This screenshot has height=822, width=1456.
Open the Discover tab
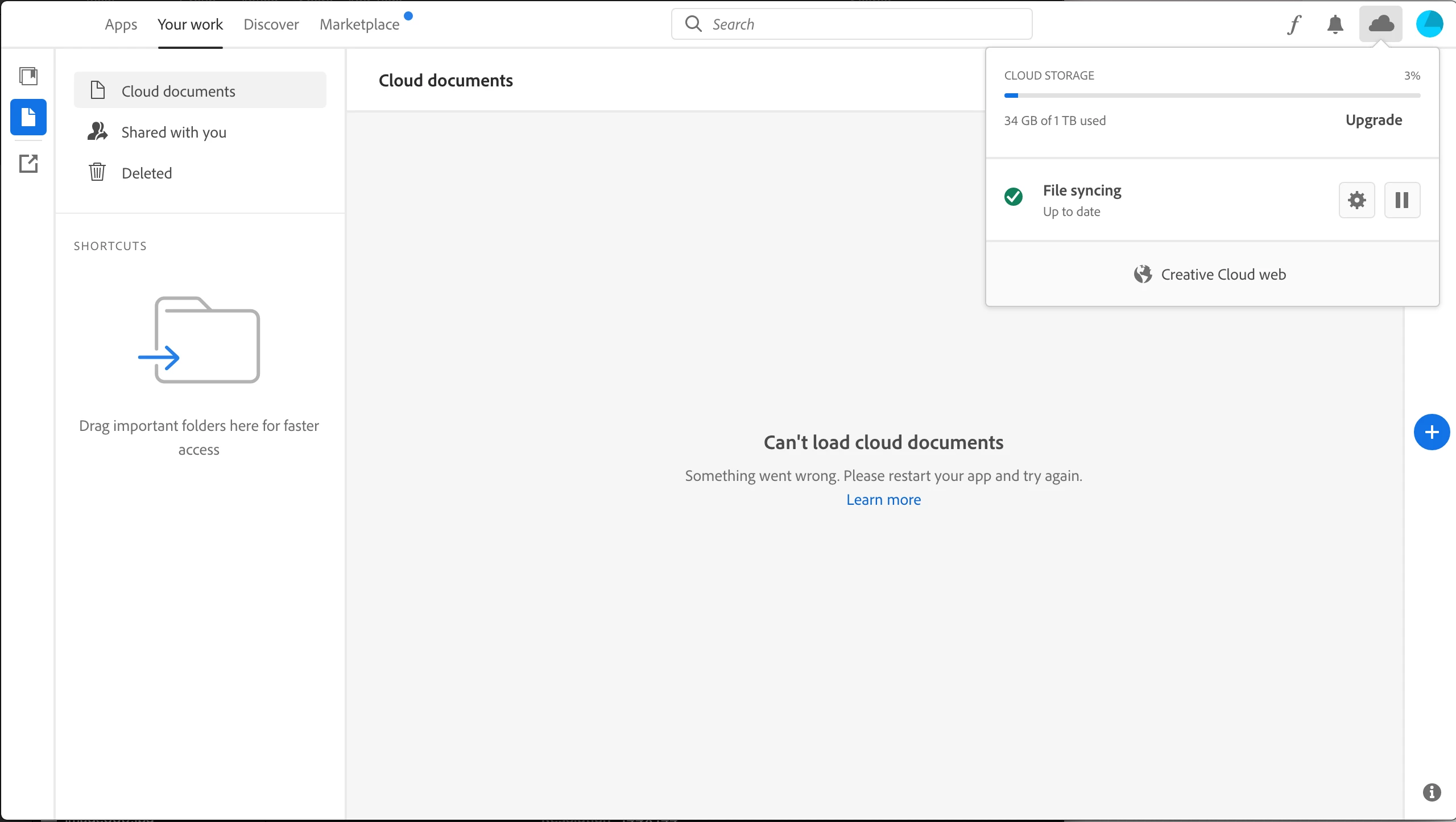point(271,24)
